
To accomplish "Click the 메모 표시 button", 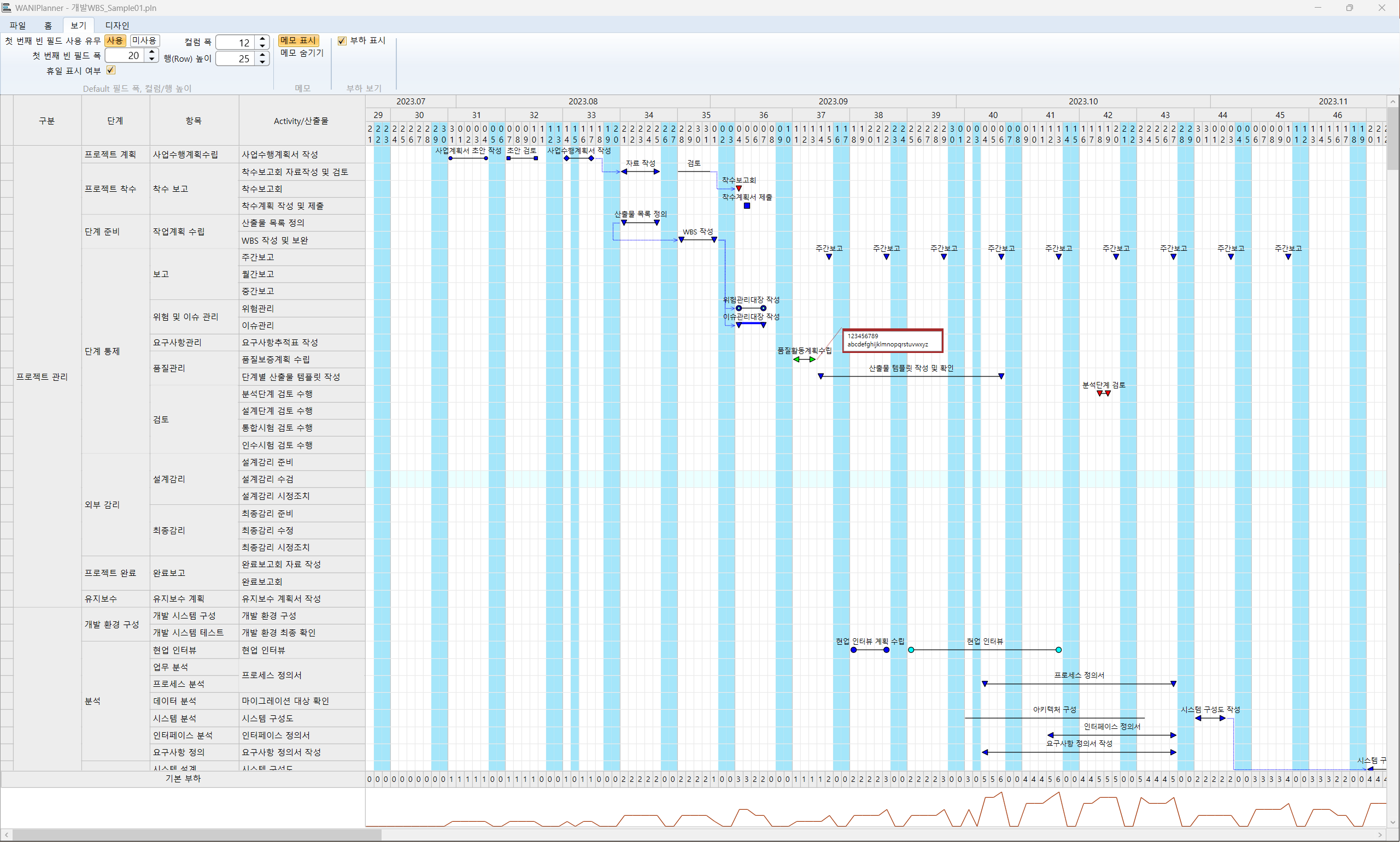I will tap(298, 41).
